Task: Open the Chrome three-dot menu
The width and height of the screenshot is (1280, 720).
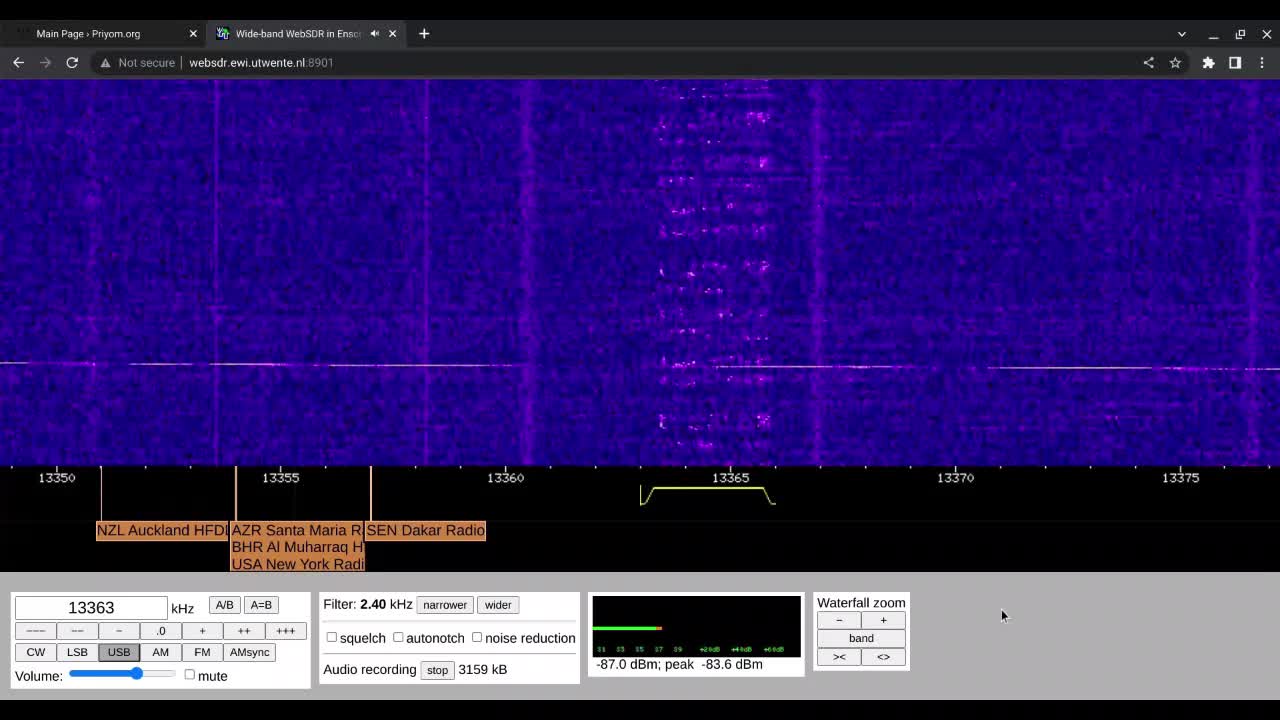Action: 1262,62
